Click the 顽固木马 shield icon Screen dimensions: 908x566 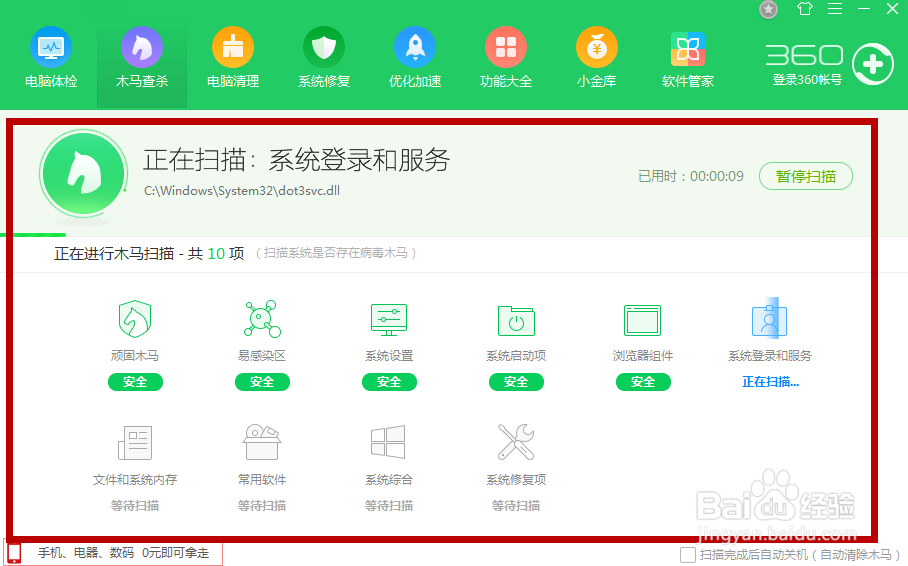pos(135,319)
